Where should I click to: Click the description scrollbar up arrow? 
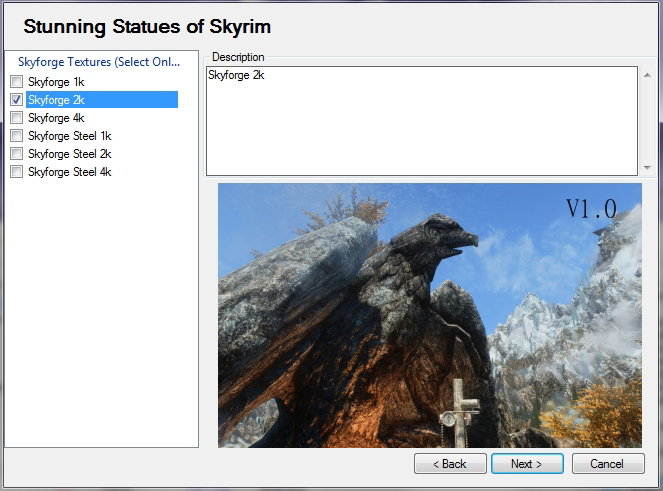(647, 75)
